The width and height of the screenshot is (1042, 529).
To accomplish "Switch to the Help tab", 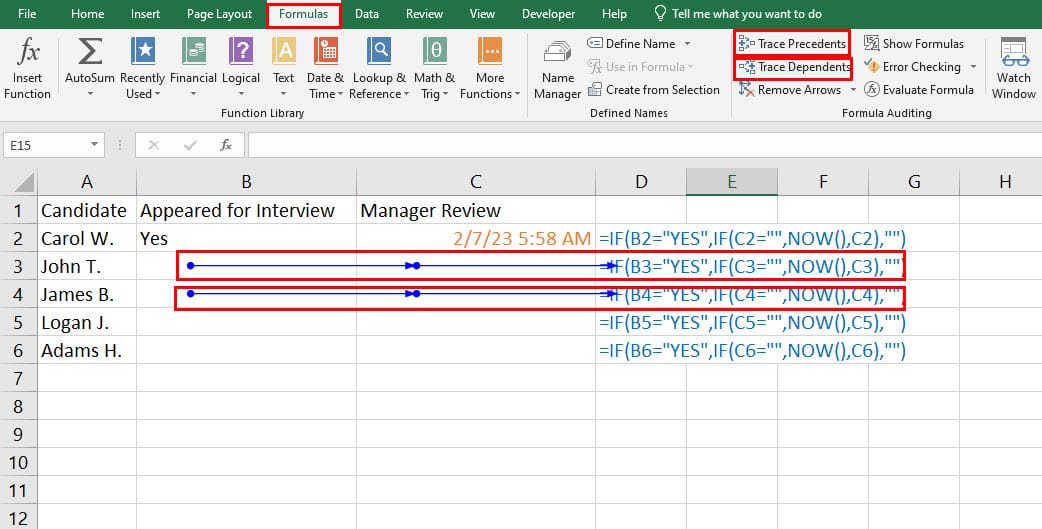I will 614,14.
